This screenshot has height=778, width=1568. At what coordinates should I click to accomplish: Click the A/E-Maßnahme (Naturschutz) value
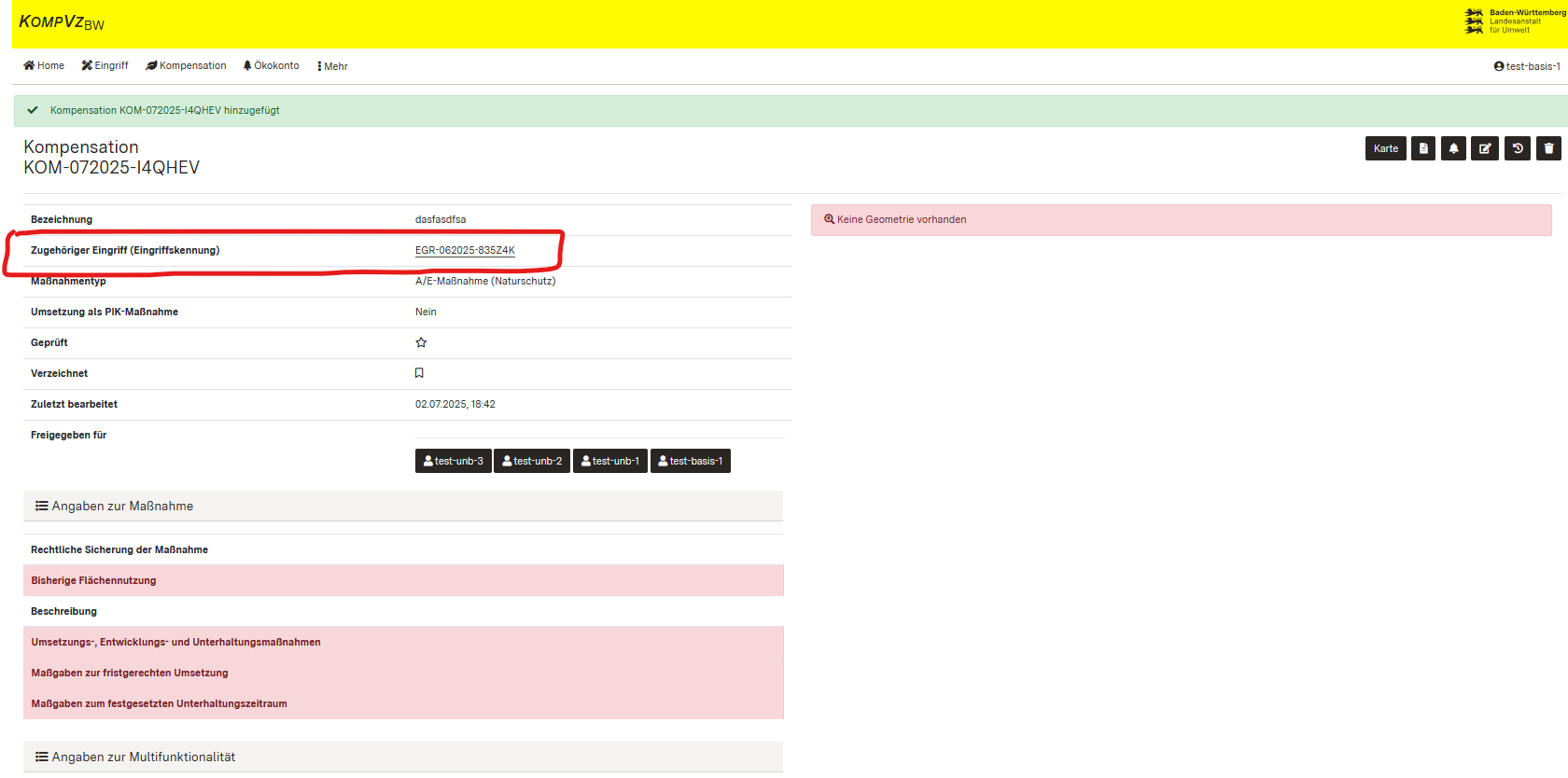(485, 281)
